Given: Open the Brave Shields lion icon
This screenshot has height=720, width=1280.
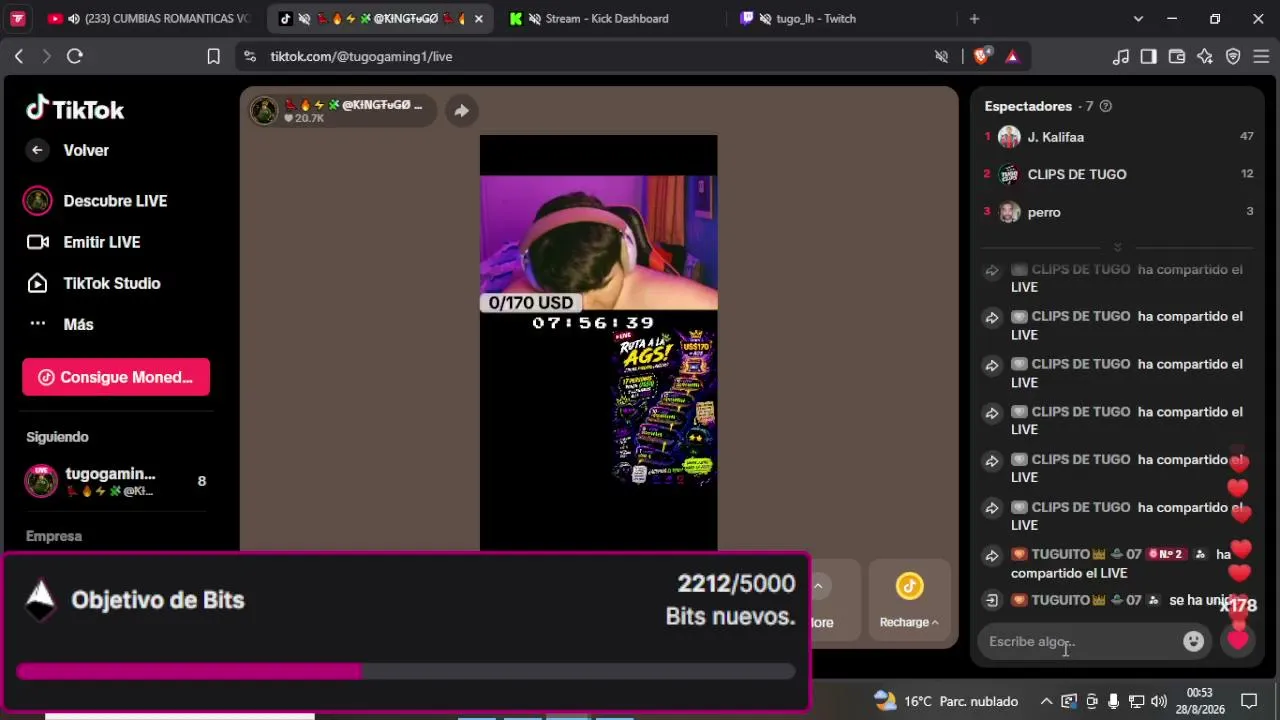Looking at the screenshot, I should [982, 56].
